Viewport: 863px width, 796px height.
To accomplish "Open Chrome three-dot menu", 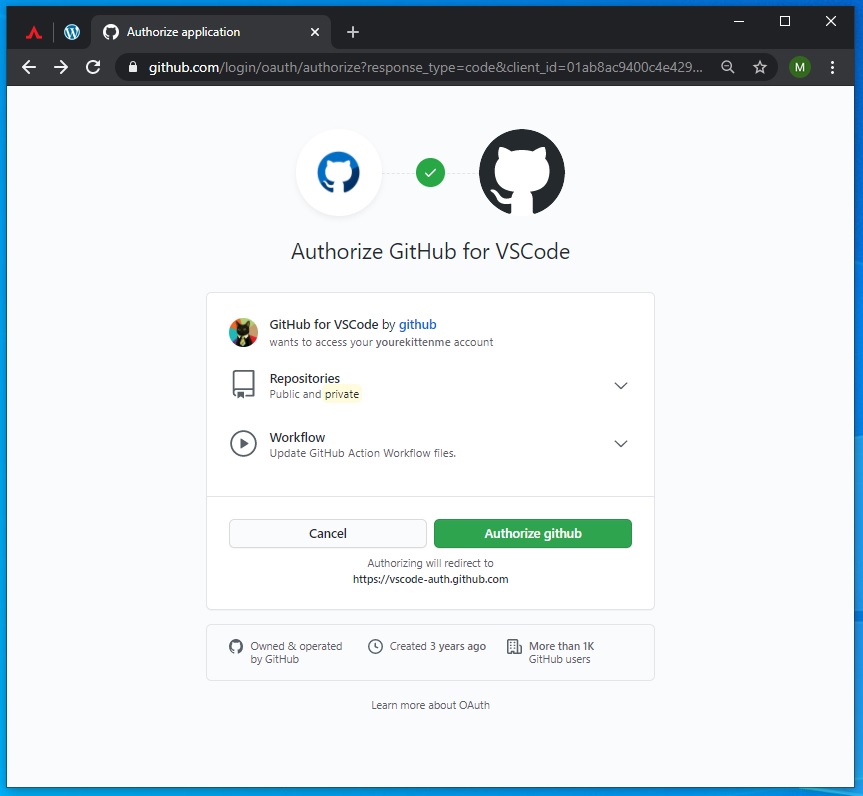I will [x=832, y=67].
